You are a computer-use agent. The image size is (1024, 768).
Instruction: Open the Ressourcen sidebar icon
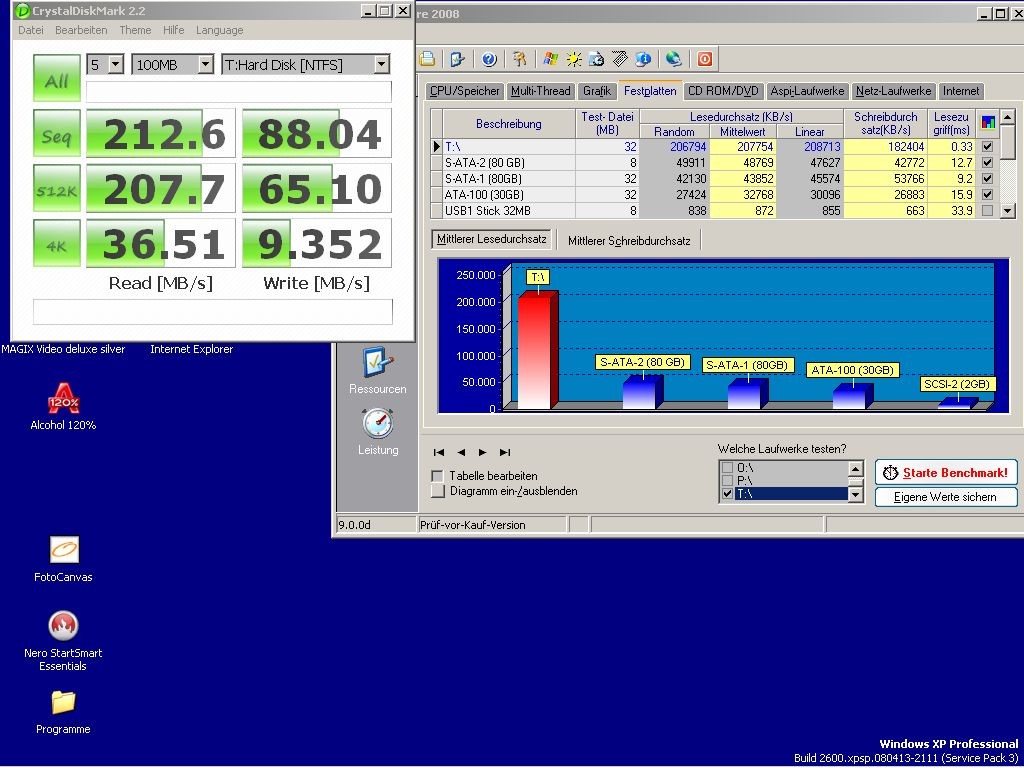tap(377, 370)
